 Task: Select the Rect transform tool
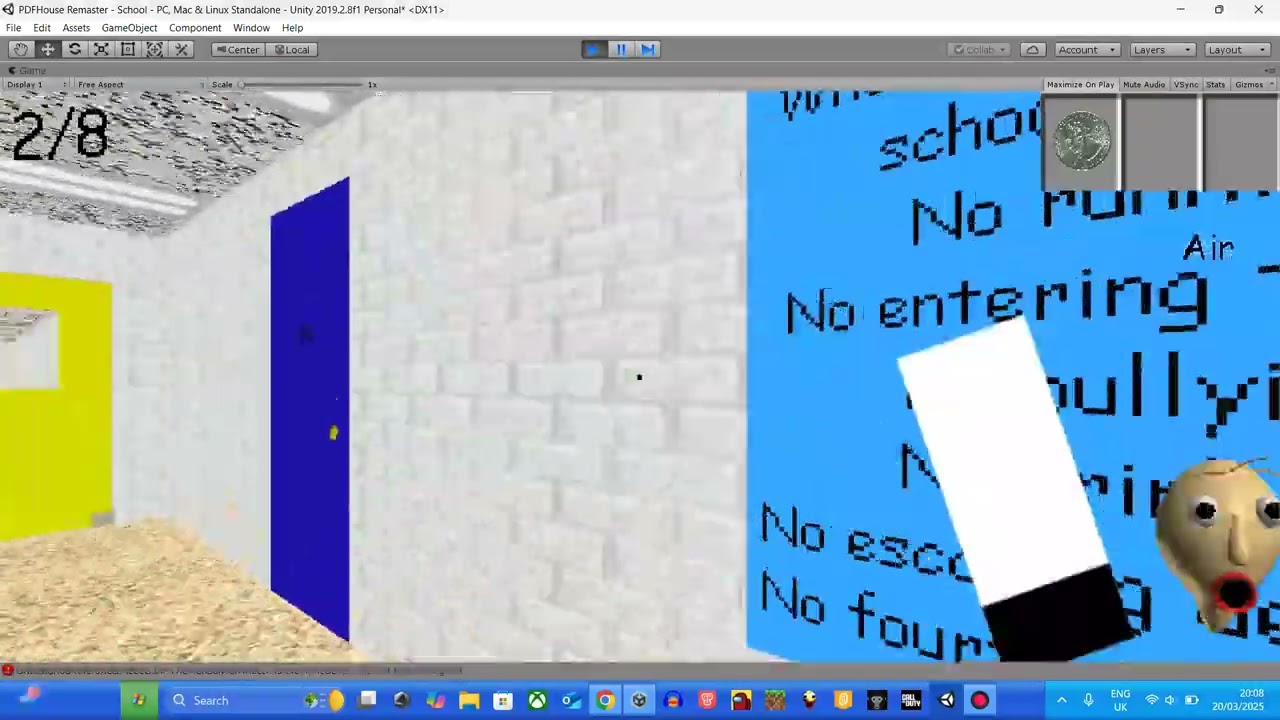(128, 49)
